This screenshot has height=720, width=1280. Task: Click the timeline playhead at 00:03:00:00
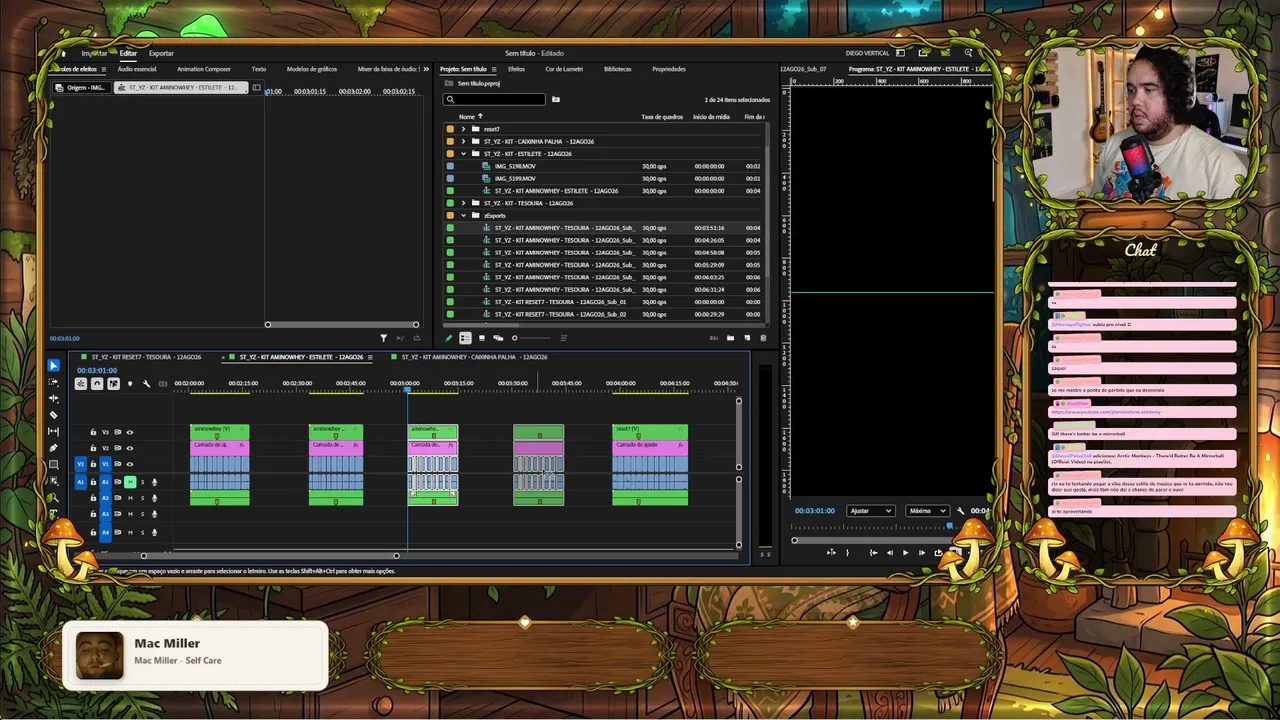click(407, 389)
